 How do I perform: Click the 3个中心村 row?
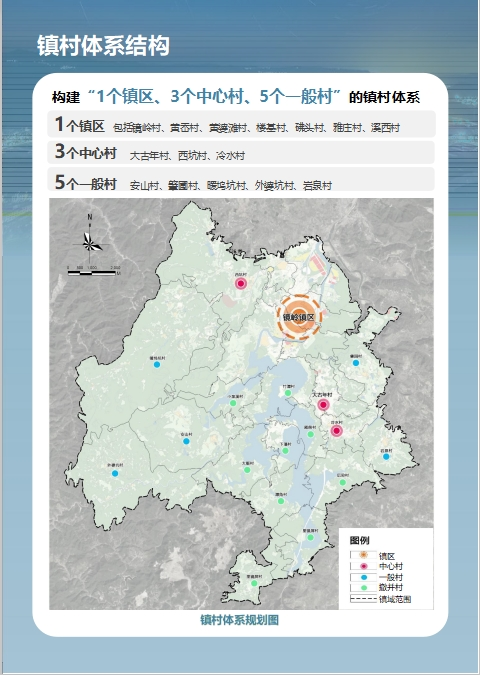(242, 153)
